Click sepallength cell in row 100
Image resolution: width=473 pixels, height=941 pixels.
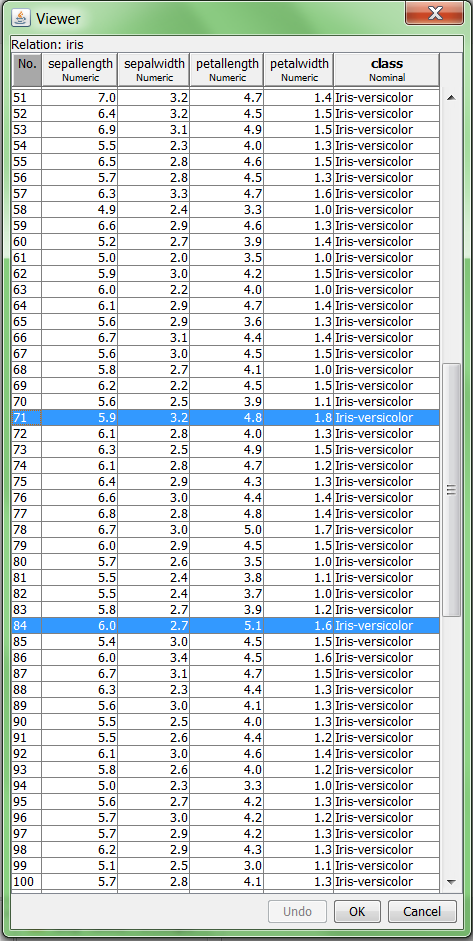(80, 882)
